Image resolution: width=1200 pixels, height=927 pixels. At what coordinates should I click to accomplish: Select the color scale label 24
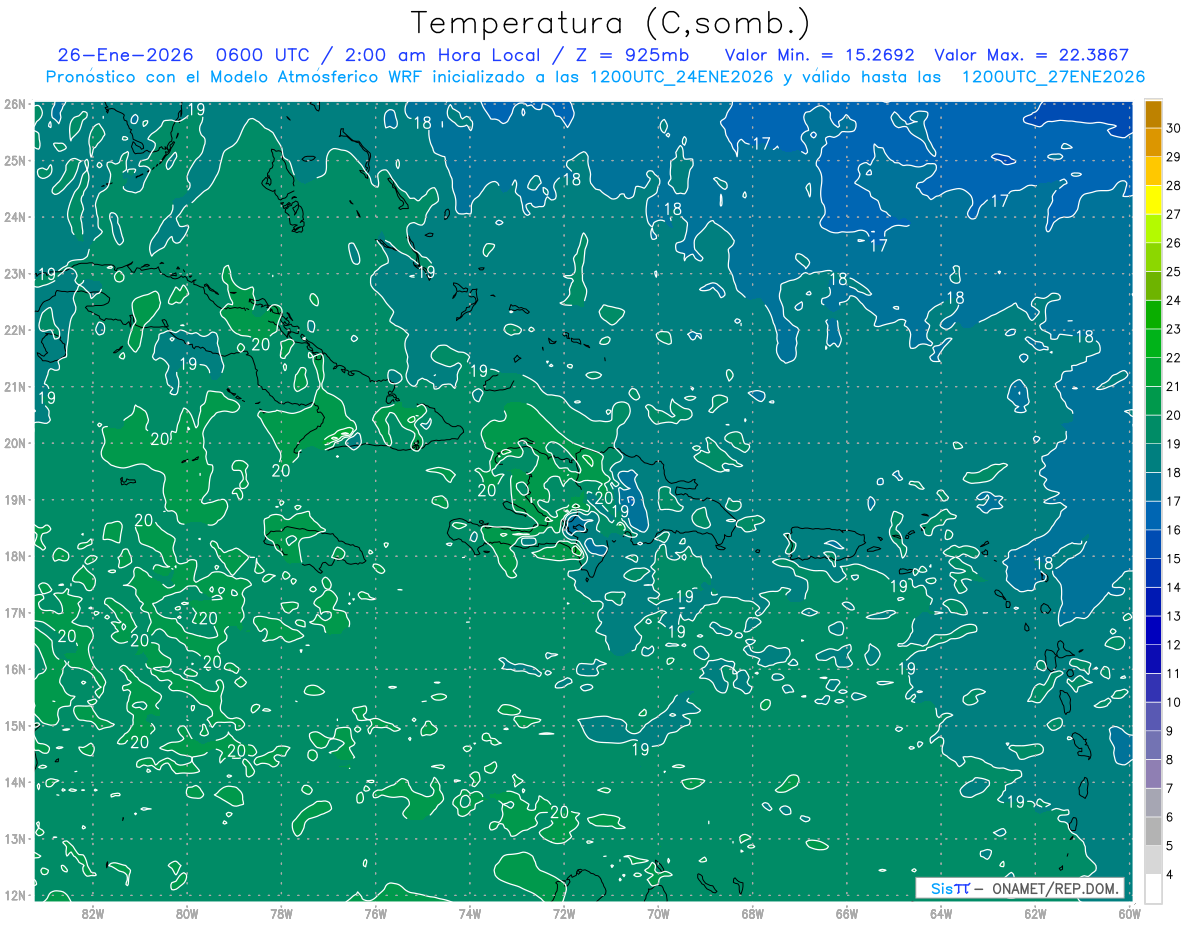(x=1174, y=300)
